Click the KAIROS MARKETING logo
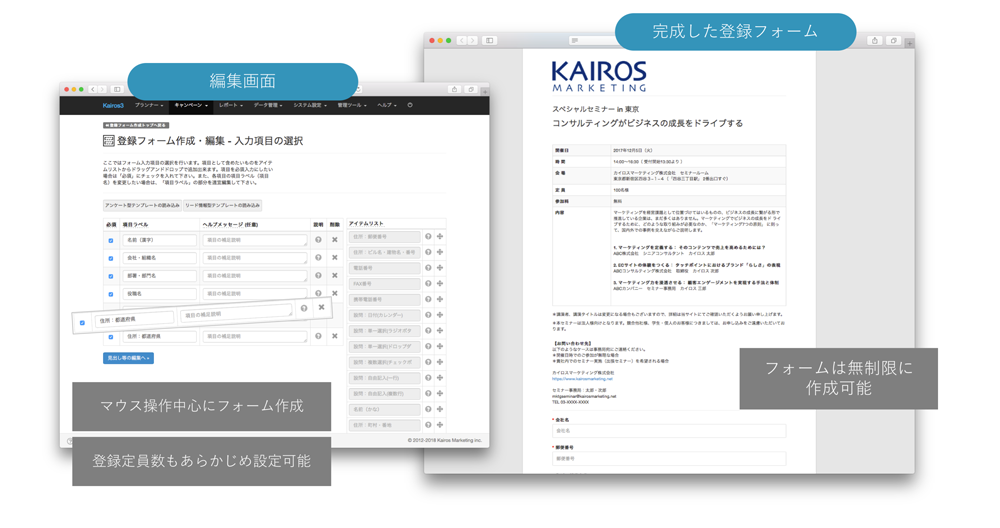The height and width of the screenshot is (528, 1000). pos(599,77)
